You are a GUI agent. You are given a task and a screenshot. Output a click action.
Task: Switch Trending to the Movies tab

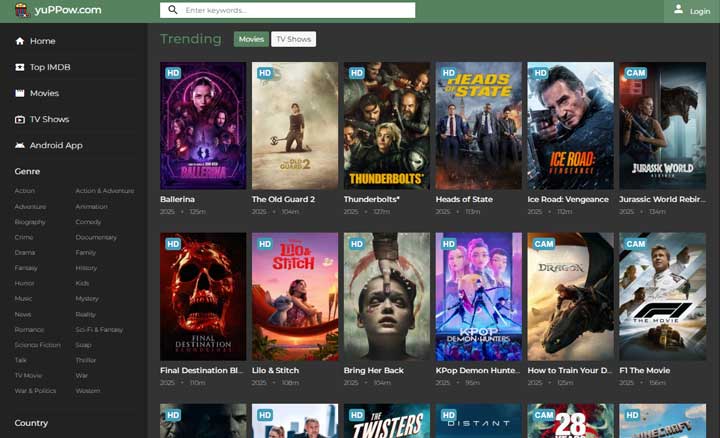pyautogui.click(x=251, y=39)
